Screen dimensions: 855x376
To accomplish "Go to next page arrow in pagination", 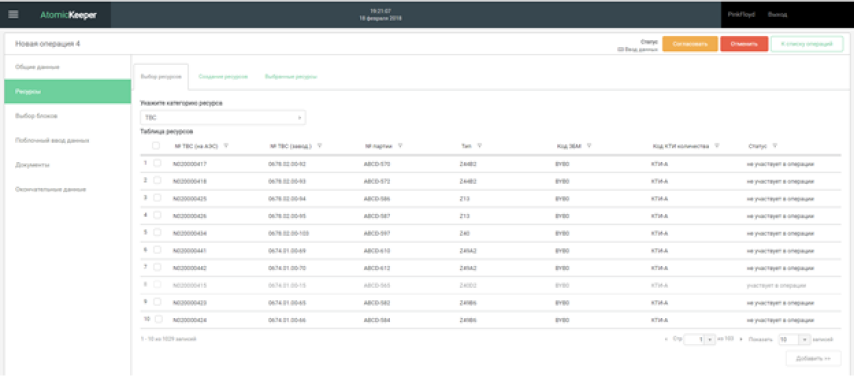I will coord(740,339).
